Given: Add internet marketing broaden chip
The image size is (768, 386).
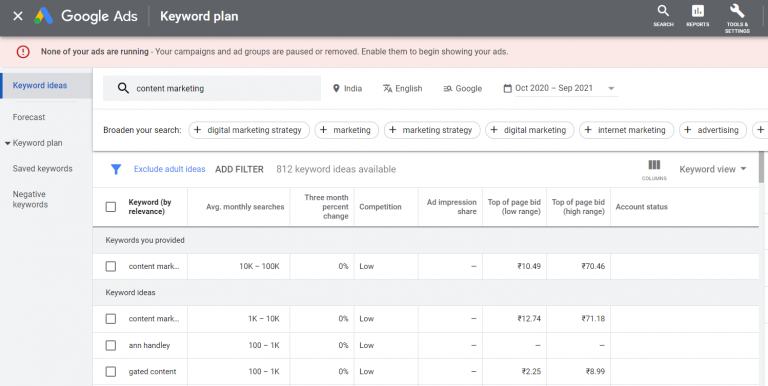Looking at the screenshot, I should click(626, 130).
